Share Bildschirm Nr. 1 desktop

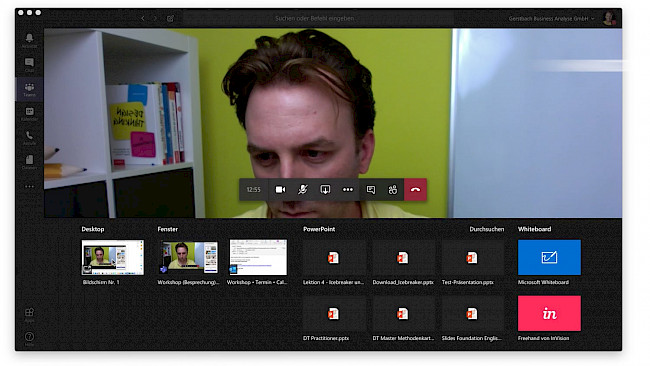tap(113, 257)
